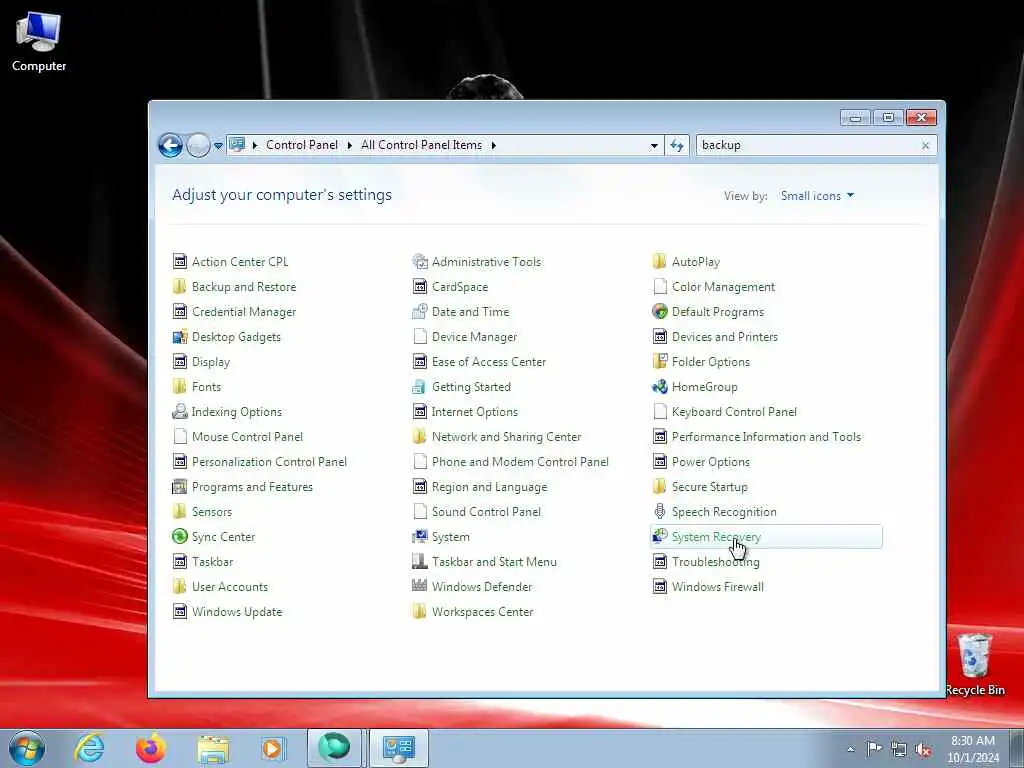
Task: Open Windows Media Player from taskbar
Action: tap(273, 748)
